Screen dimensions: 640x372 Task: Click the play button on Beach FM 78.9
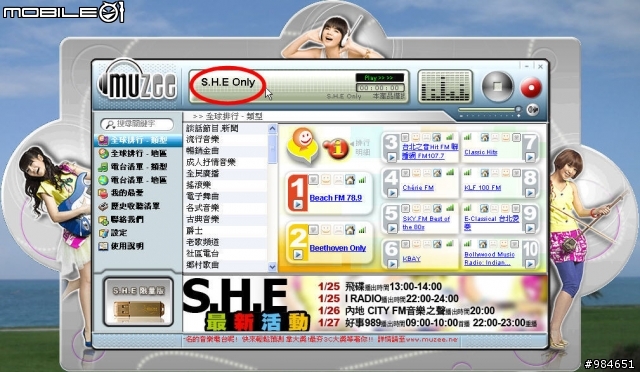(x=298, y=204)
